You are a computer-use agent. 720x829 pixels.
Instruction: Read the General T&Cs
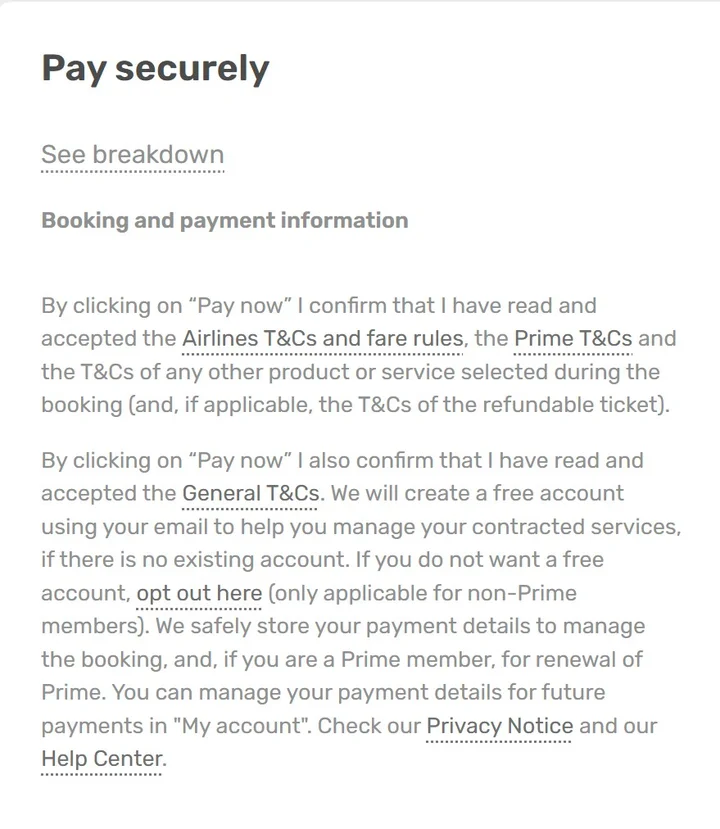point(250,494)
